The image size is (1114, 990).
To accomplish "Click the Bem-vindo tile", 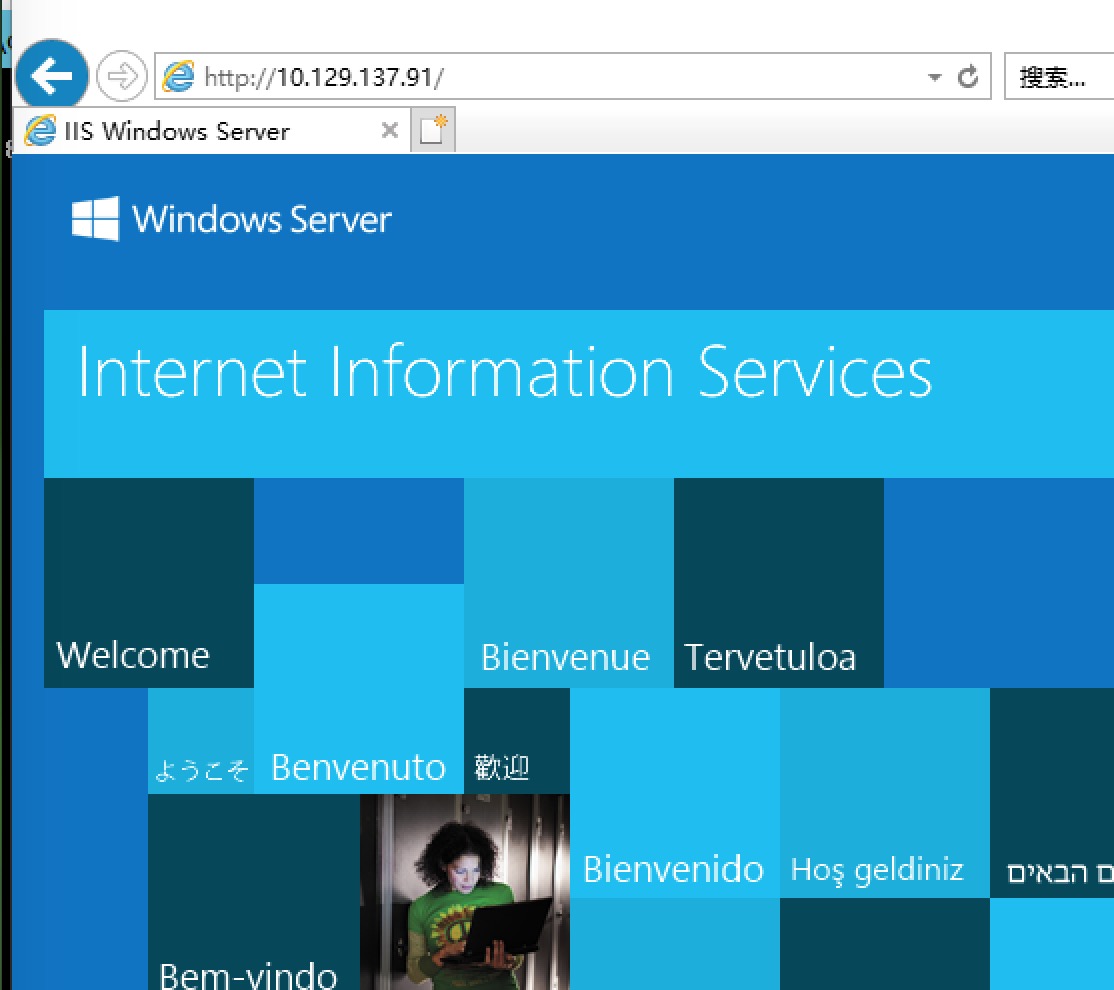I will click(x=254, y=892).
